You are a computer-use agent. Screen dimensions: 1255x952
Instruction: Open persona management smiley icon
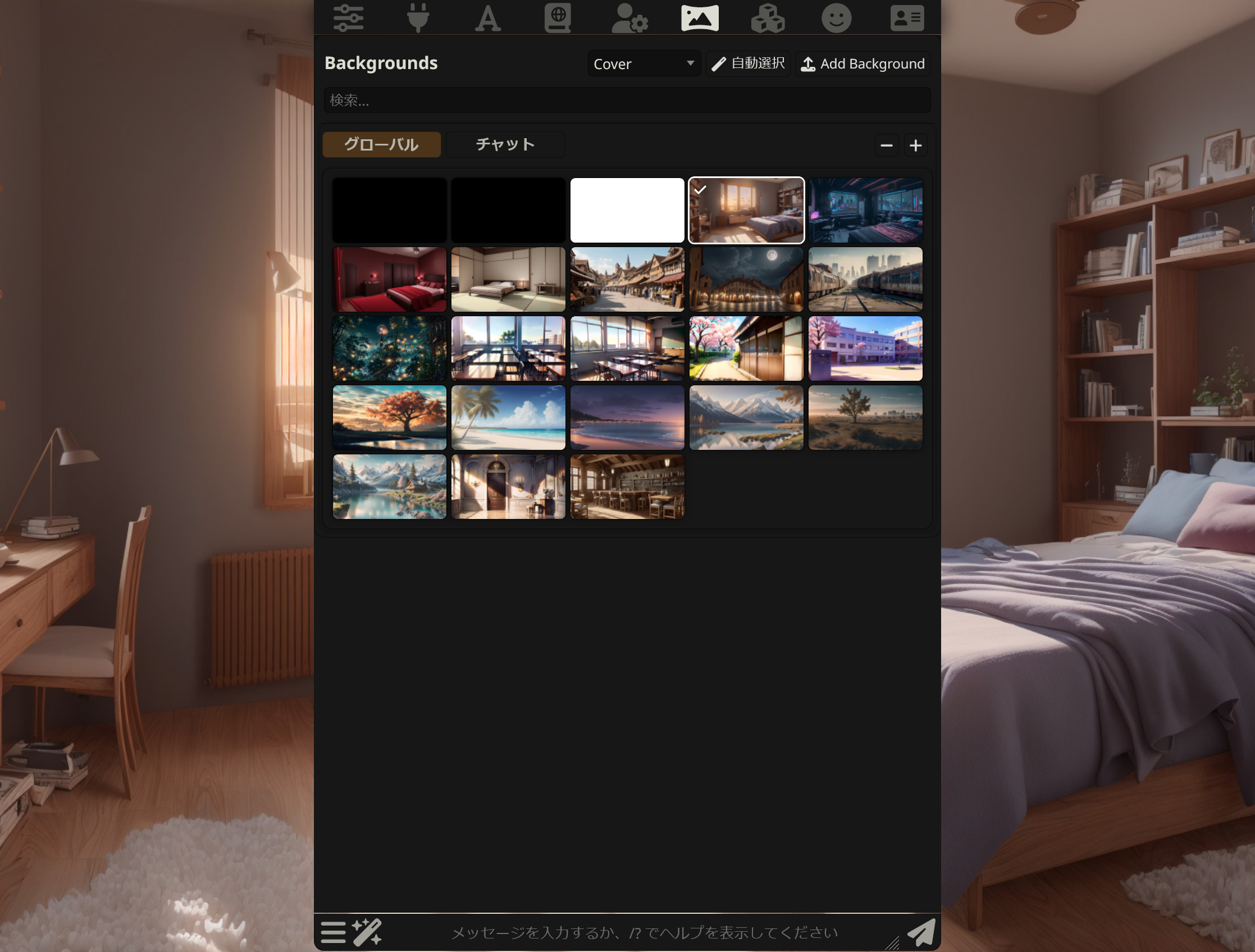pos(836,18)
